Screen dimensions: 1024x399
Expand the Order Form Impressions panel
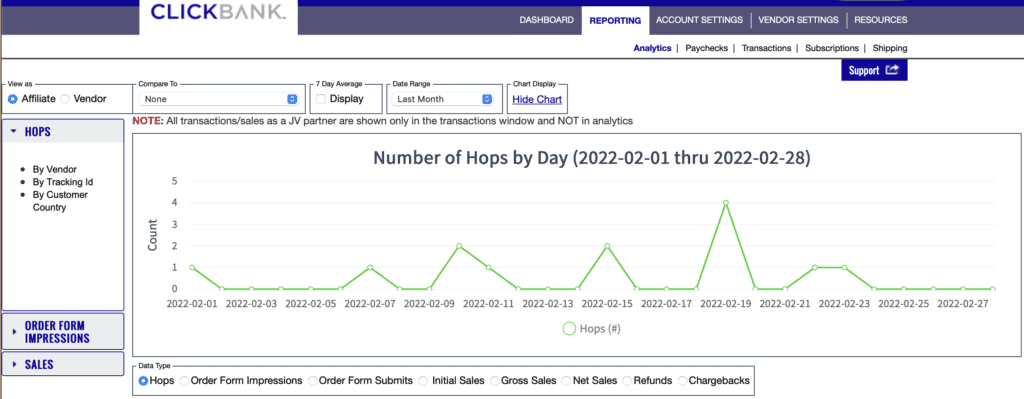click(x=63, y=332)
